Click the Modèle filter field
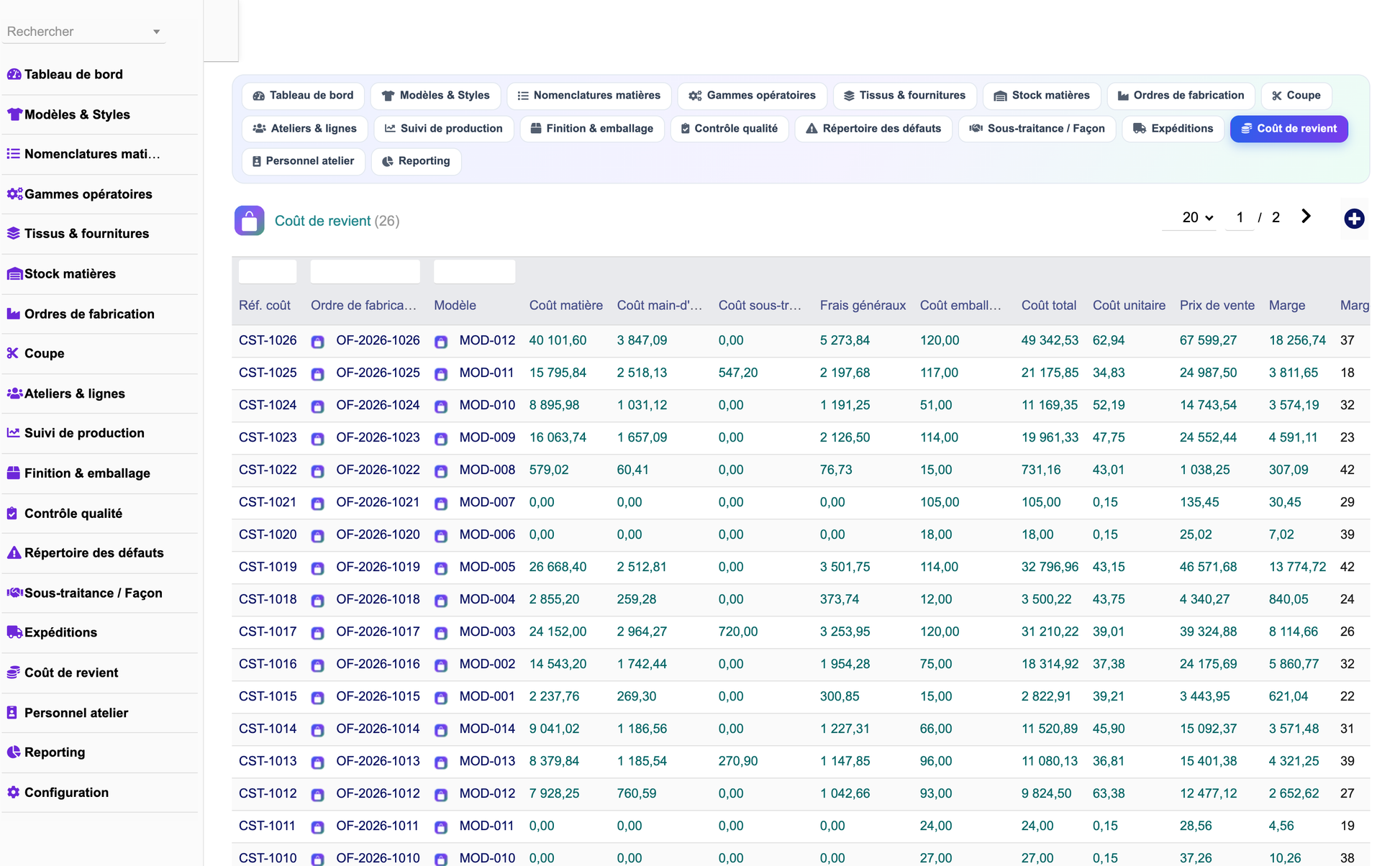The height and width of the screenshot is (866, 1400). [475, 272]
